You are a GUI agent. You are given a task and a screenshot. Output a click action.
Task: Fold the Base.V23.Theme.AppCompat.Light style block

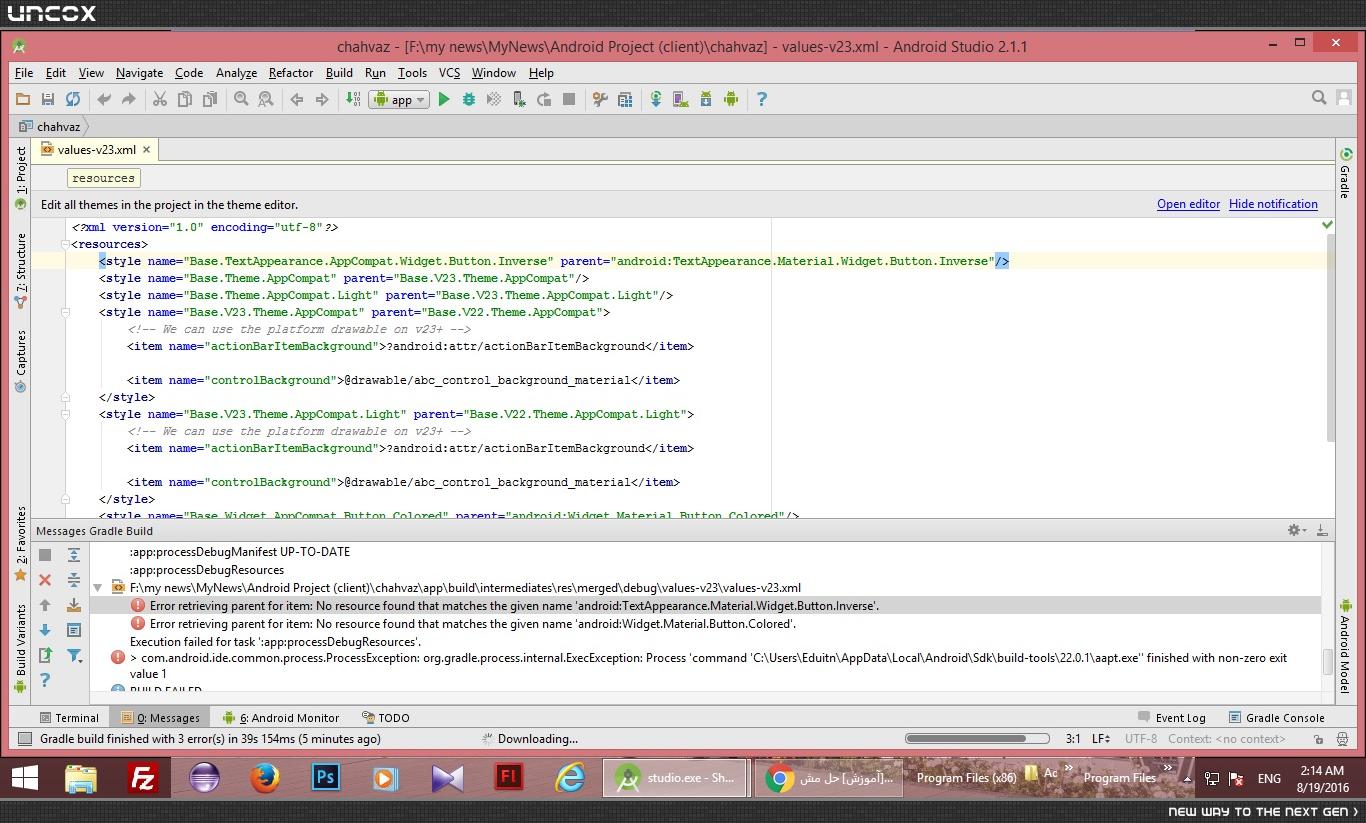click(x=65, y=414)
